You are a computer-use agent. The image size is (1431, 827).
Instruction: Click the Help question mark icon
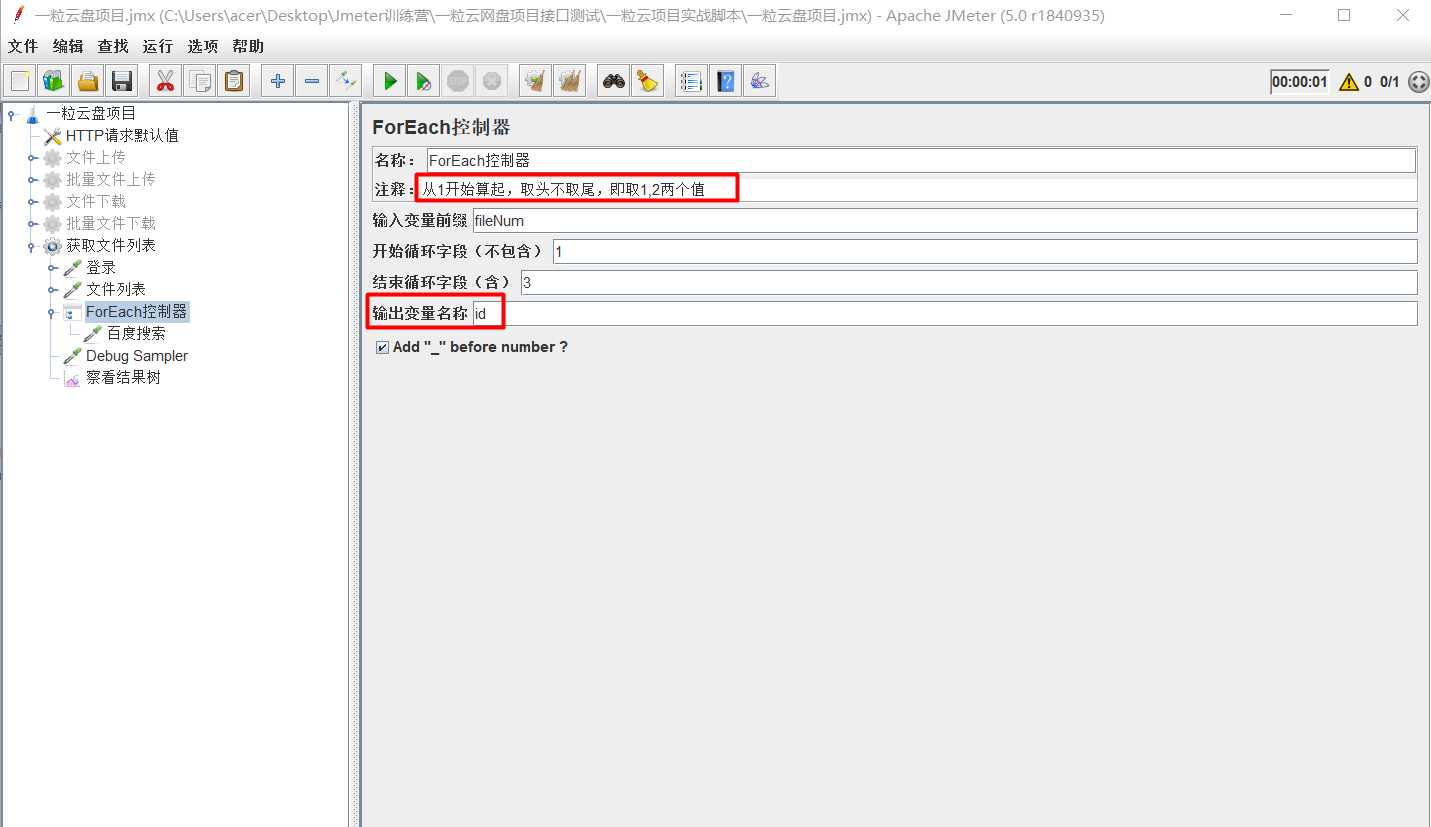point(725,81)
